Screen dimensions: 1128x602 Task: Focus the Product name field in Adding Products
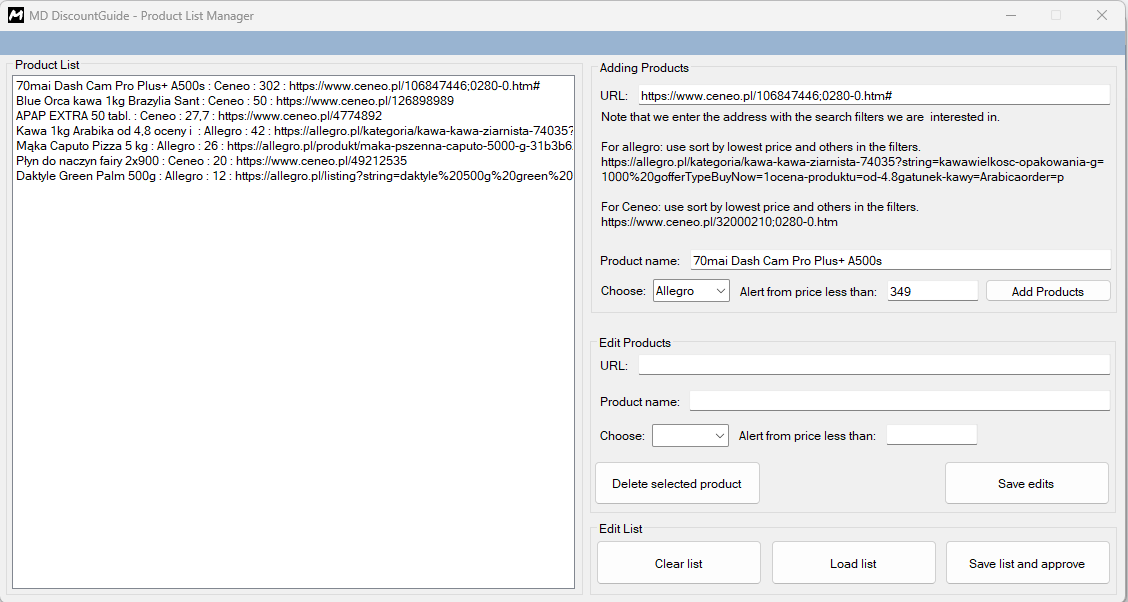pyautogui.click(x=900, y=260)
